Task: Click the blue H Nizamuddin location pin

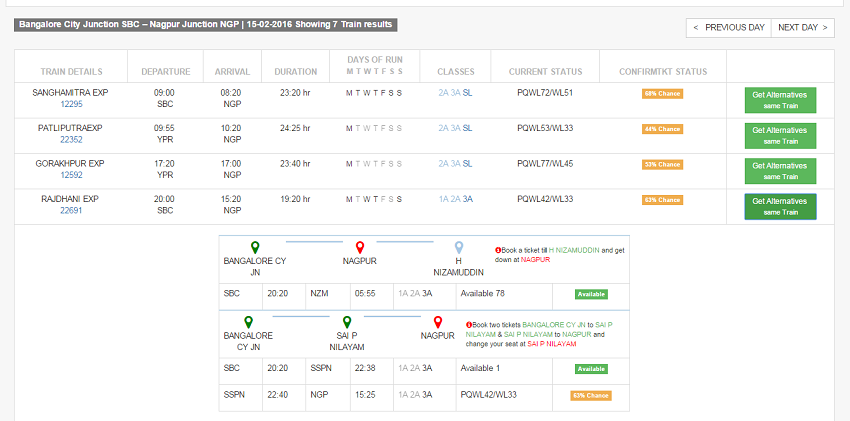Action: [459, 247]
